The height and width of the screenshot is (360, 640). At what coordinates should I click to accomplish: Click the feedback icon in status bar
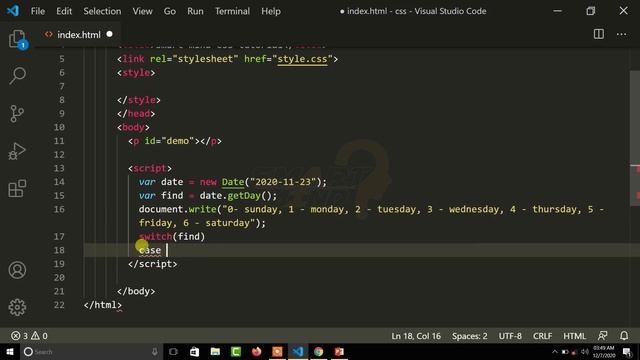pyautogui.click(x=602, y=336)
